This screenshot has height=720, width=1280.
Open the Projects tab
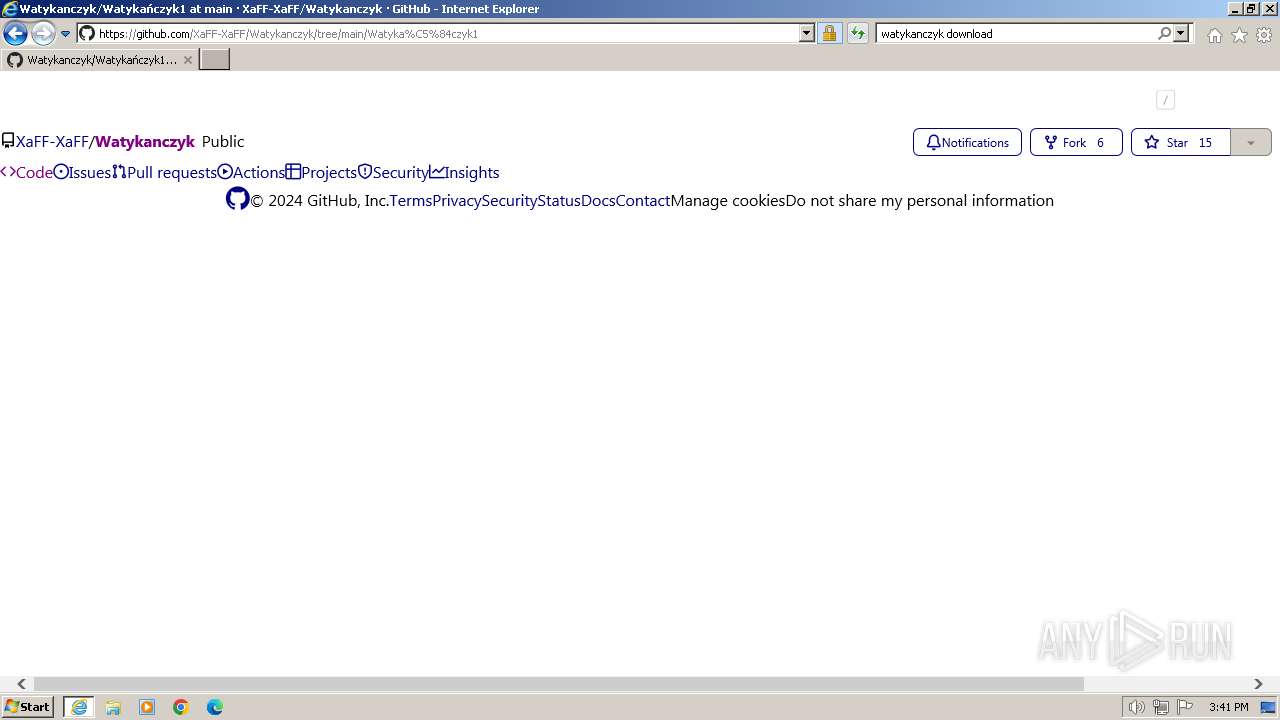point(321,172)
